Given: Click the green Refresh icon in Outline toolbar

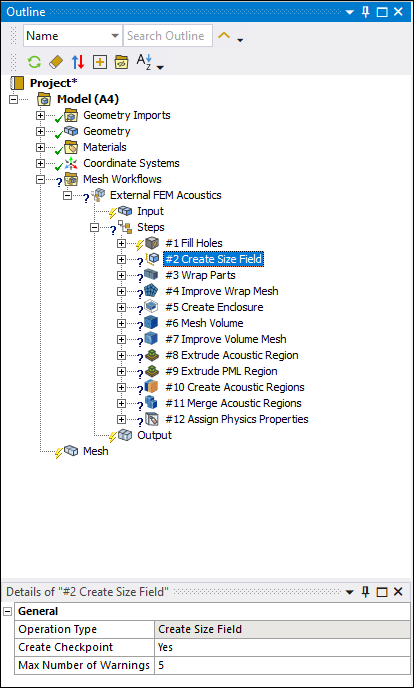Looking at the screenshot, I should tap(34, 62).
